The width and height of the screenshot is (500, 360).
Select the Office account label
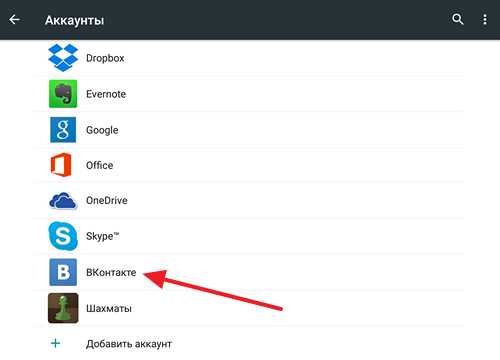(99, 165)
